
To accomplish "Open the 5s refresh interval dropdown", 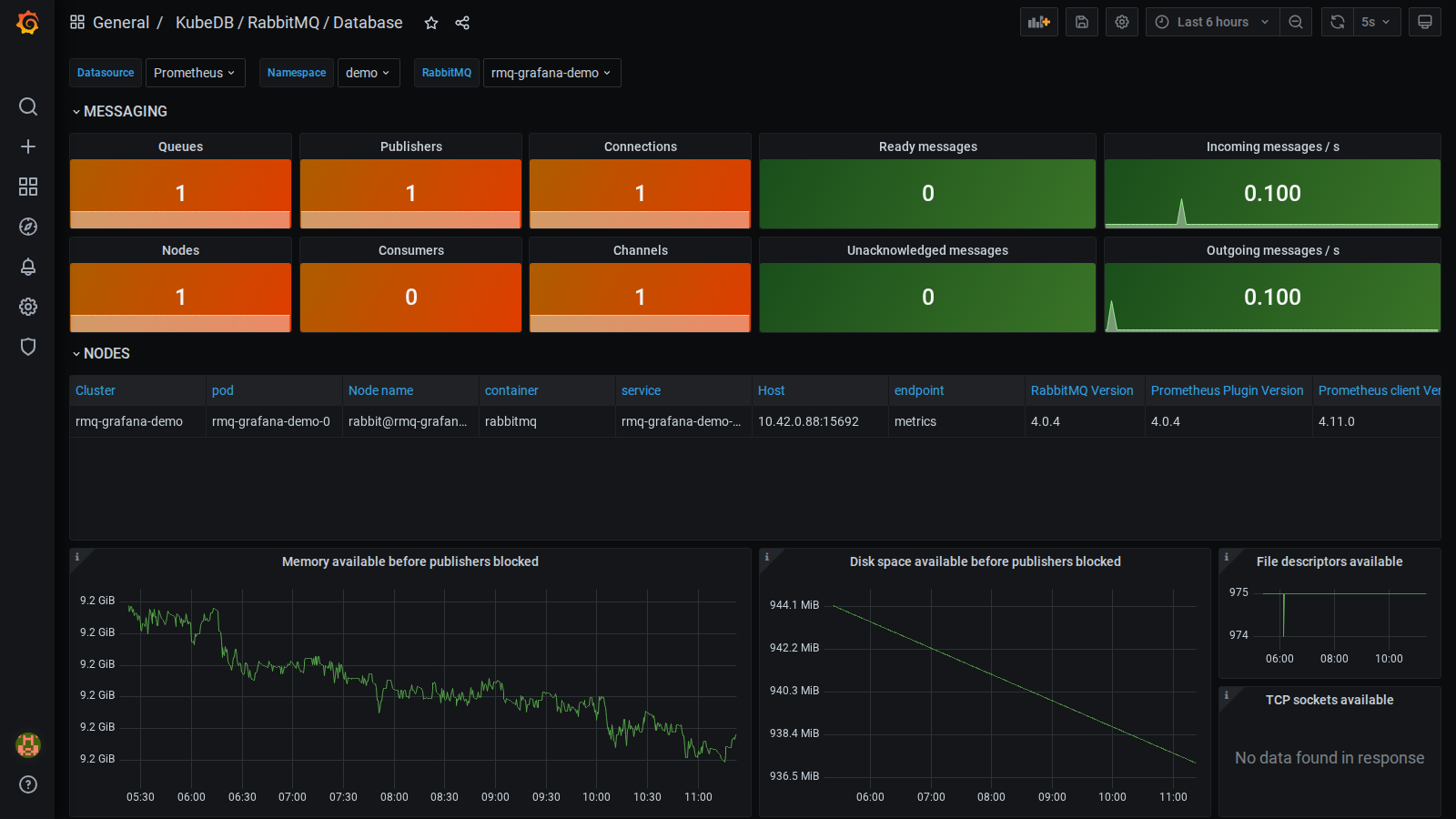I will [1376, 22].
